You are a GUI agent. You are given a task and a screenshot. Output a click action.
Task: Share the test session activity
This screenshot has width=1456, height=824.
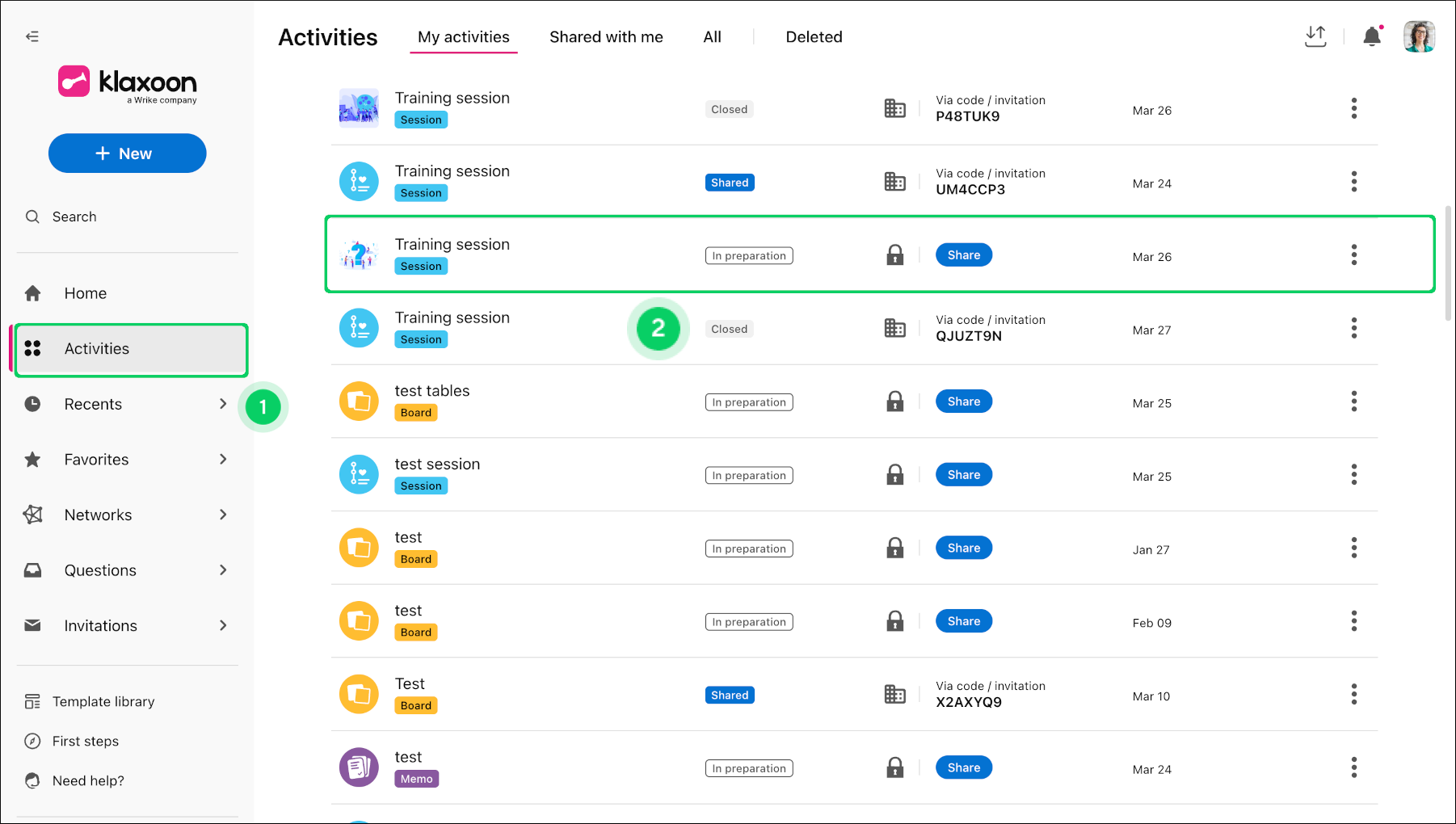[964, 475]
